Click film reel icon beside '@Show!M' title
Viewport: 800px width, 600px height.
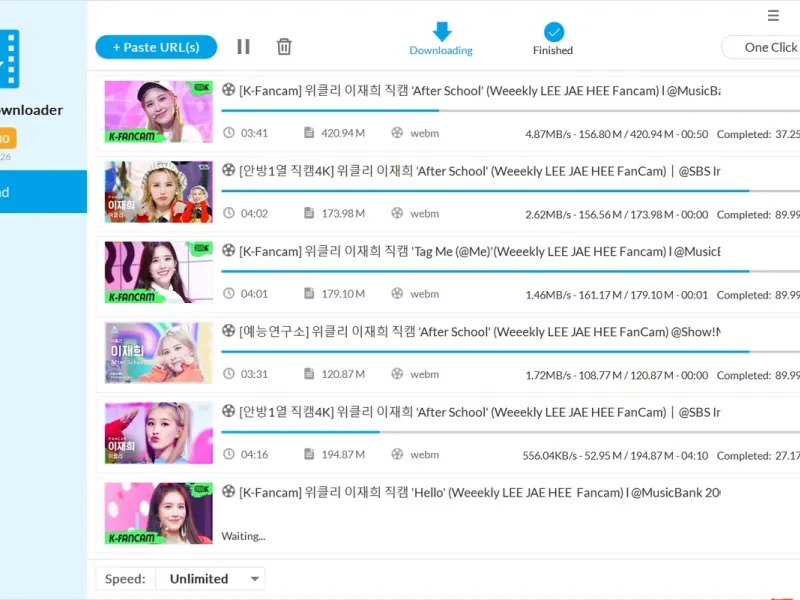point(229,330)
